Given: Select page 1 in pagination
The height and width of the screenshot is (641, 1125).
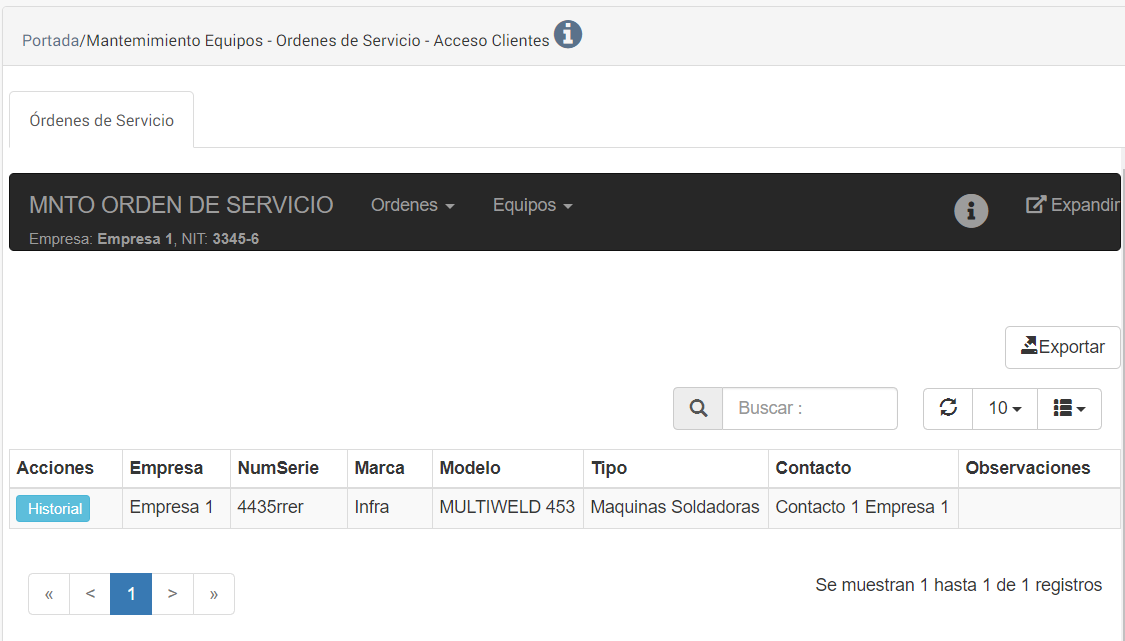Looking at the screenshot, I should (131, 594).
